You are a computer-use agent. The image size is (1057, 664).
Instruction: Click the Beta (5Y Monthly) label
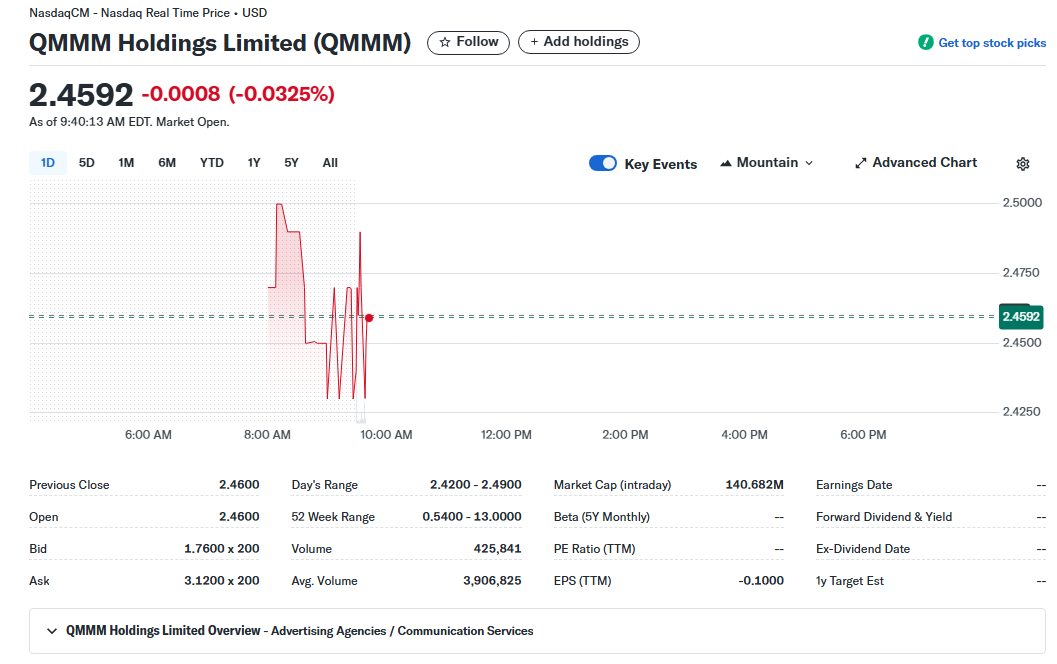point(601,517)
